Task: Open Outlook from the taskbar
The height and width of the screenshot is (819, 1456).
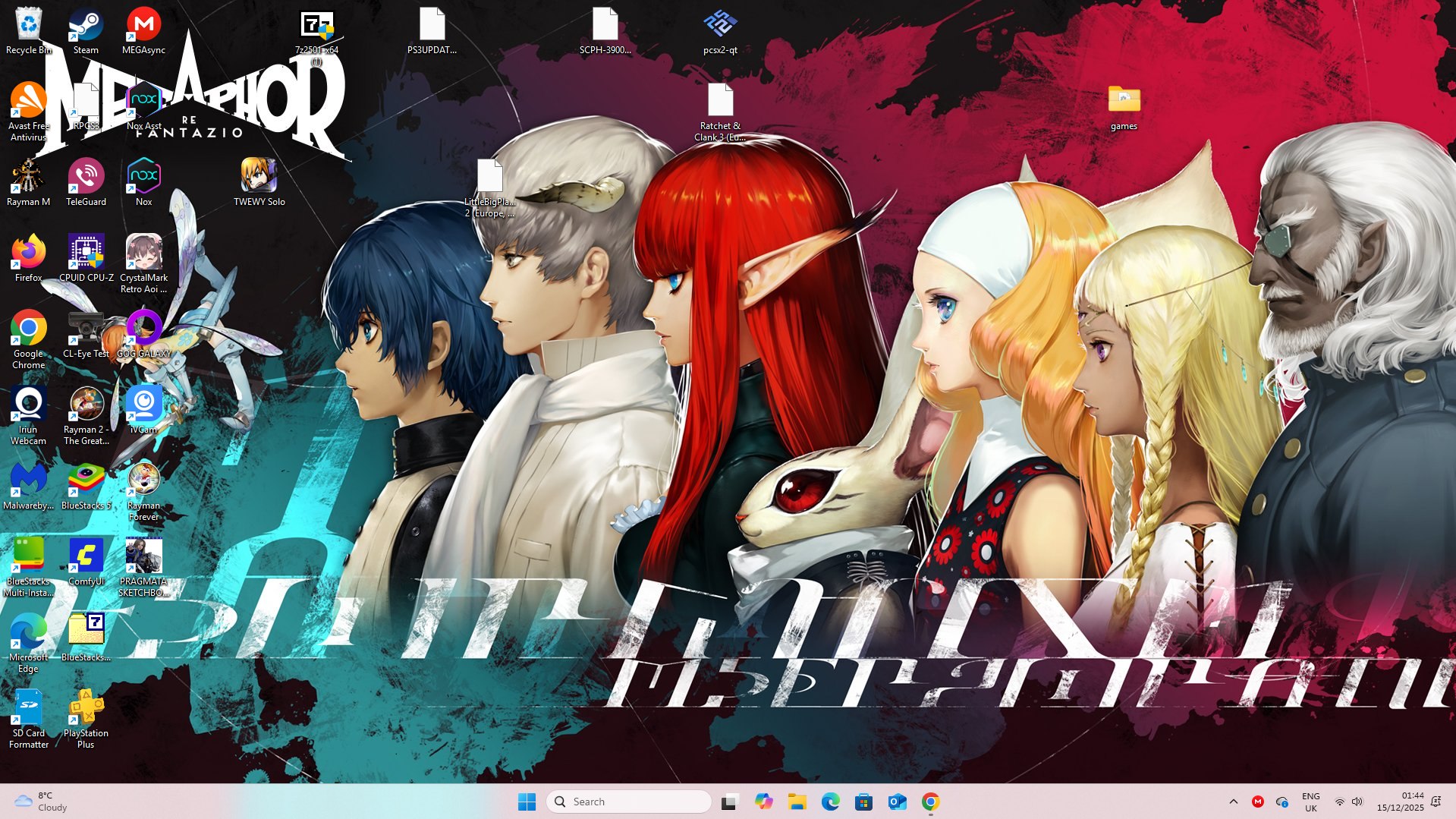Action: pyautogui.click(x=897, y=802)
